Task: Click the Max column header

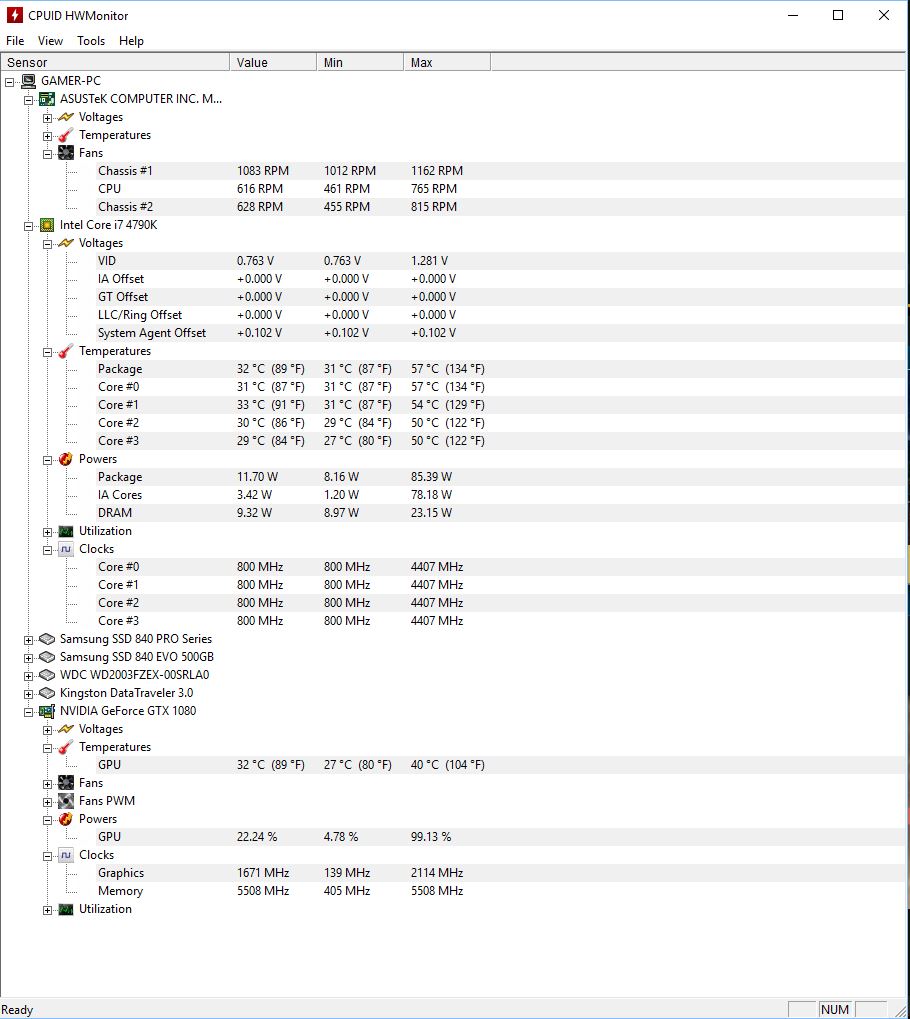Action: click(447, 62)
